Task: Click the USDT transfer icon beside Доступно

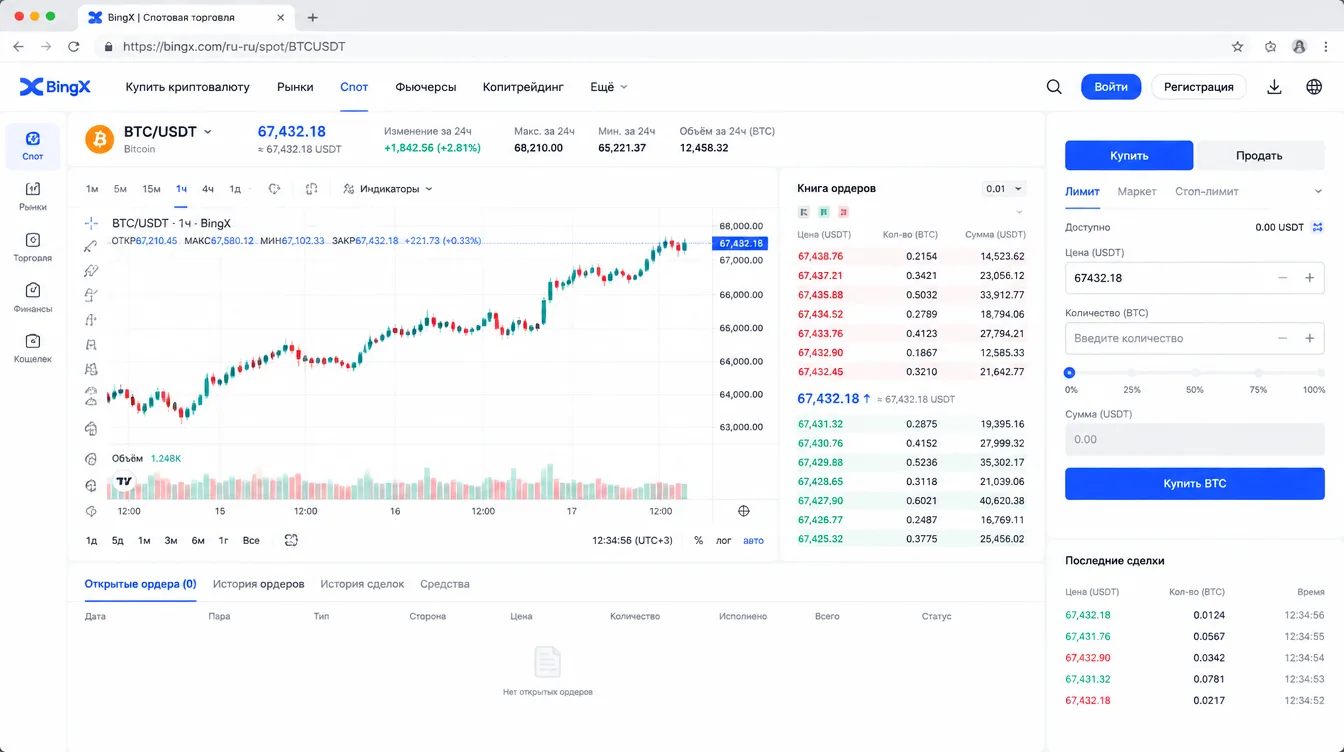Action: pyautogui.click(x=1317, y=228)
